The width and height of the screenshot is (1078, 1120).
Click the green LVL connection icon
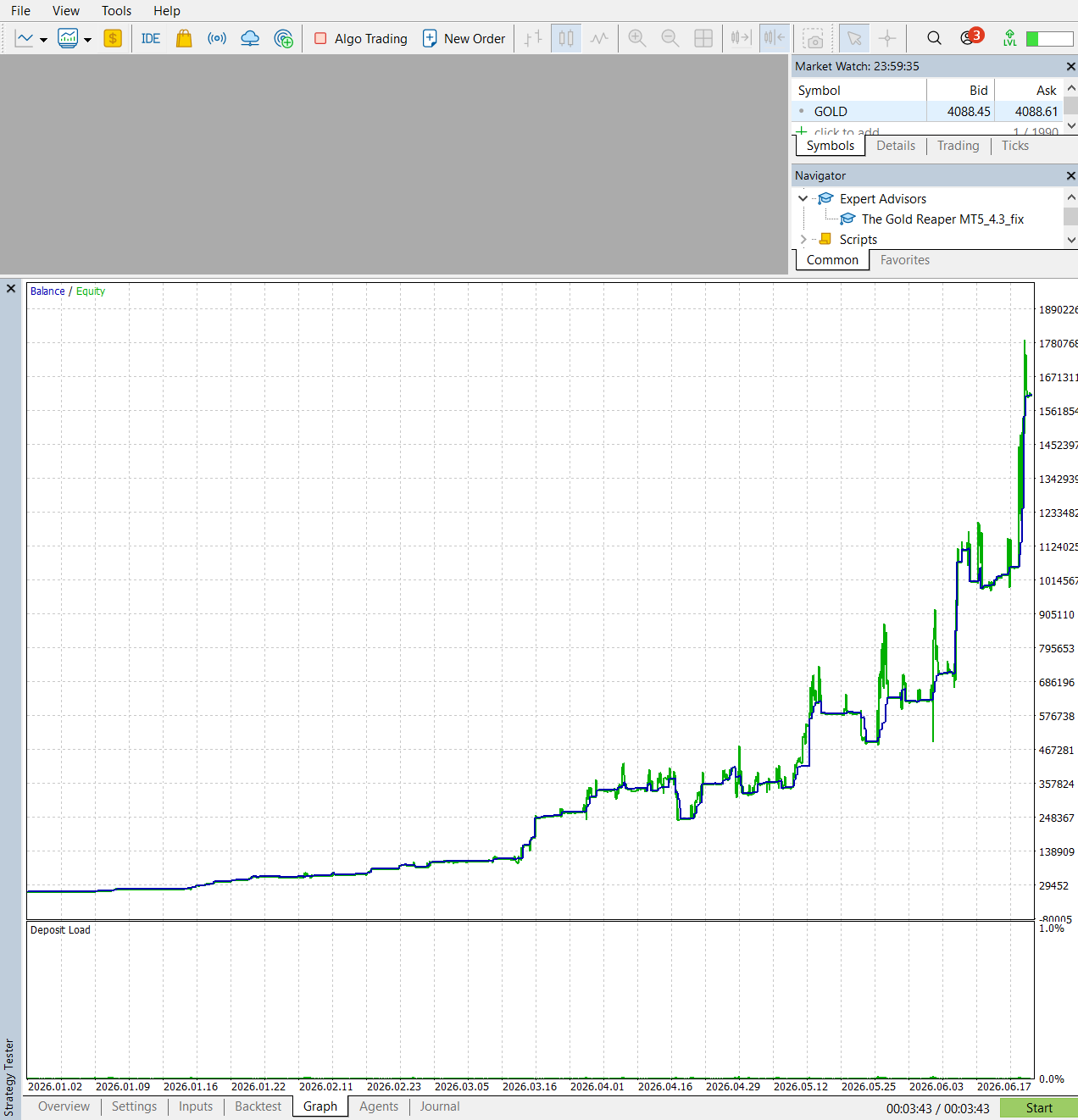pos(1009,38)
